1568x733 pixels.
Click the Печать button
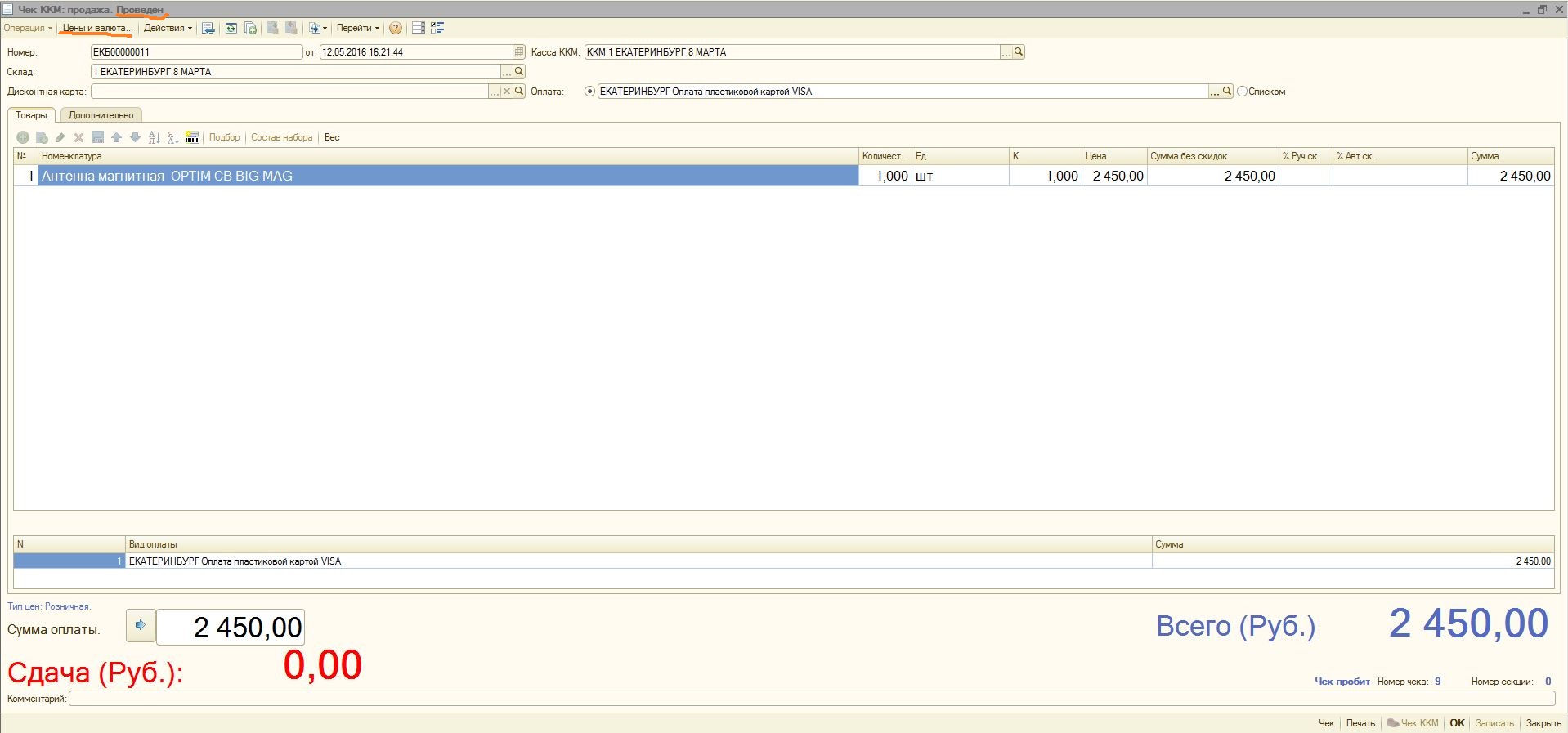coord(1360,723)
